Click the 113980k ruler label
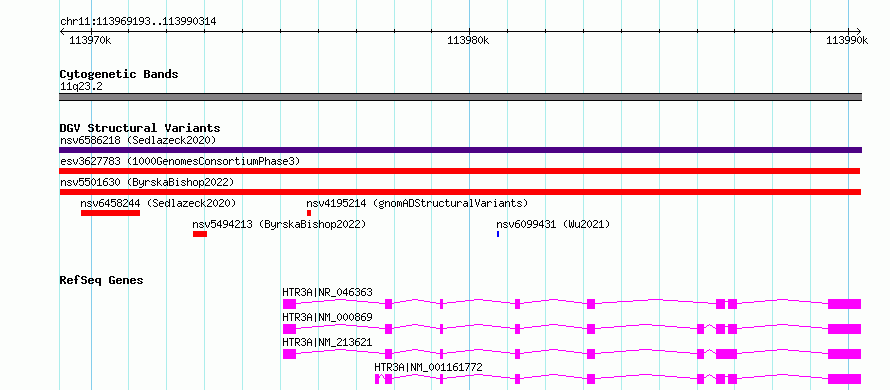The image size is (890, 390). click(x=468, y=41)
